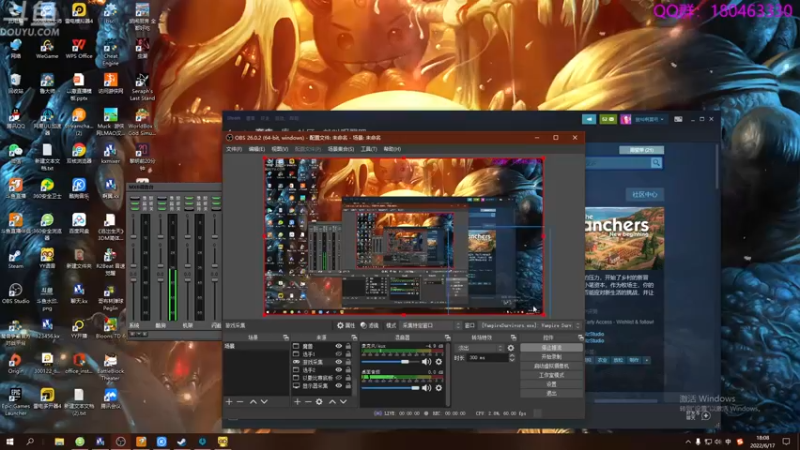Image resolution: width=800 pixels, height=450 pixels.
Task: Click the 启动虚拟摄像机 virtual camera button
Action: 551,366
